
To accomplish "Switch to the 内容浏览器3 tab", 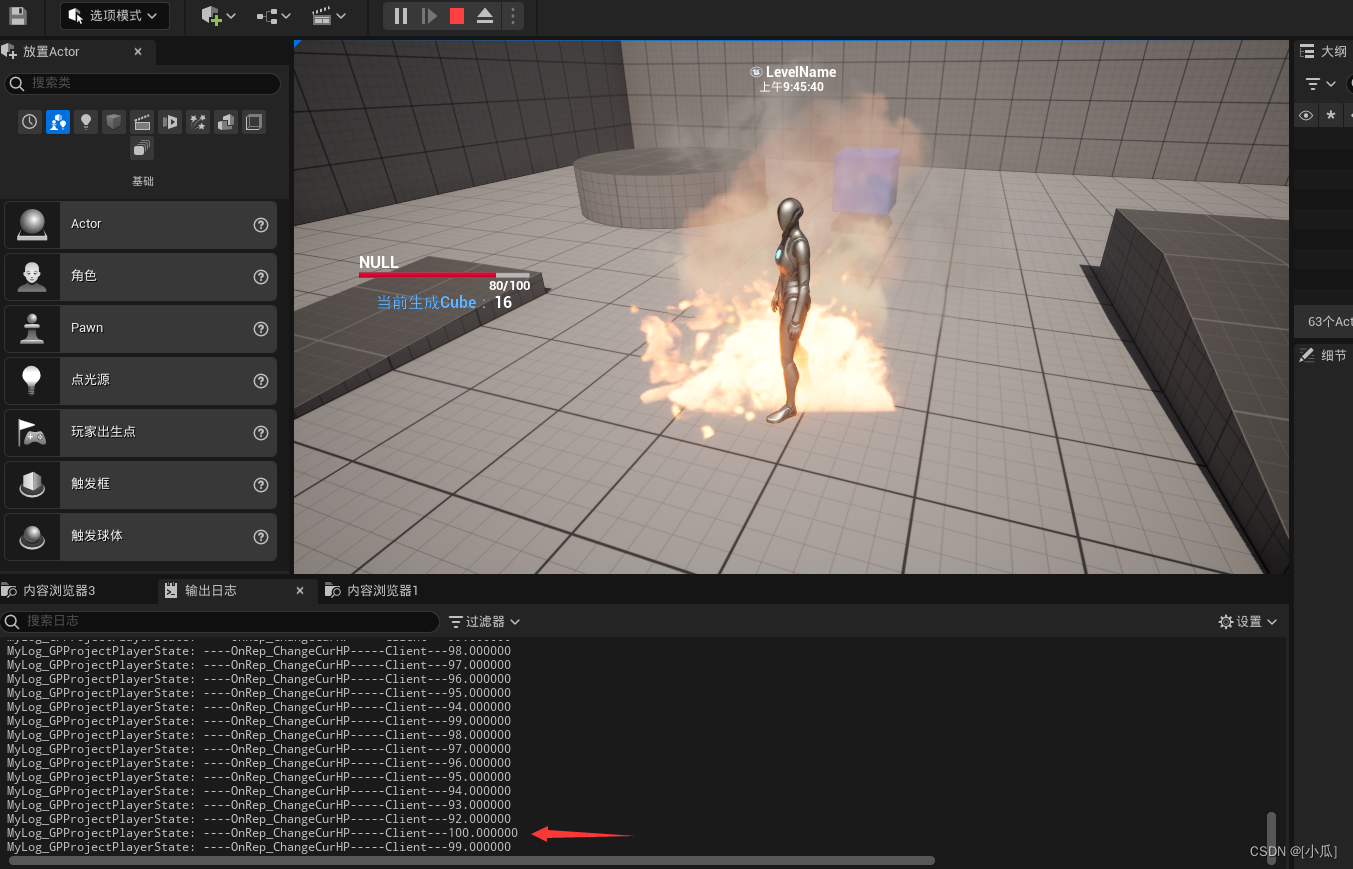I will tap(59, 591).
